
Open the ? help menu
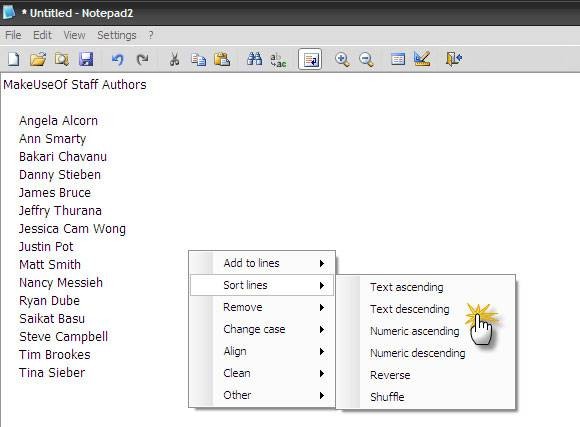point(151,35)
